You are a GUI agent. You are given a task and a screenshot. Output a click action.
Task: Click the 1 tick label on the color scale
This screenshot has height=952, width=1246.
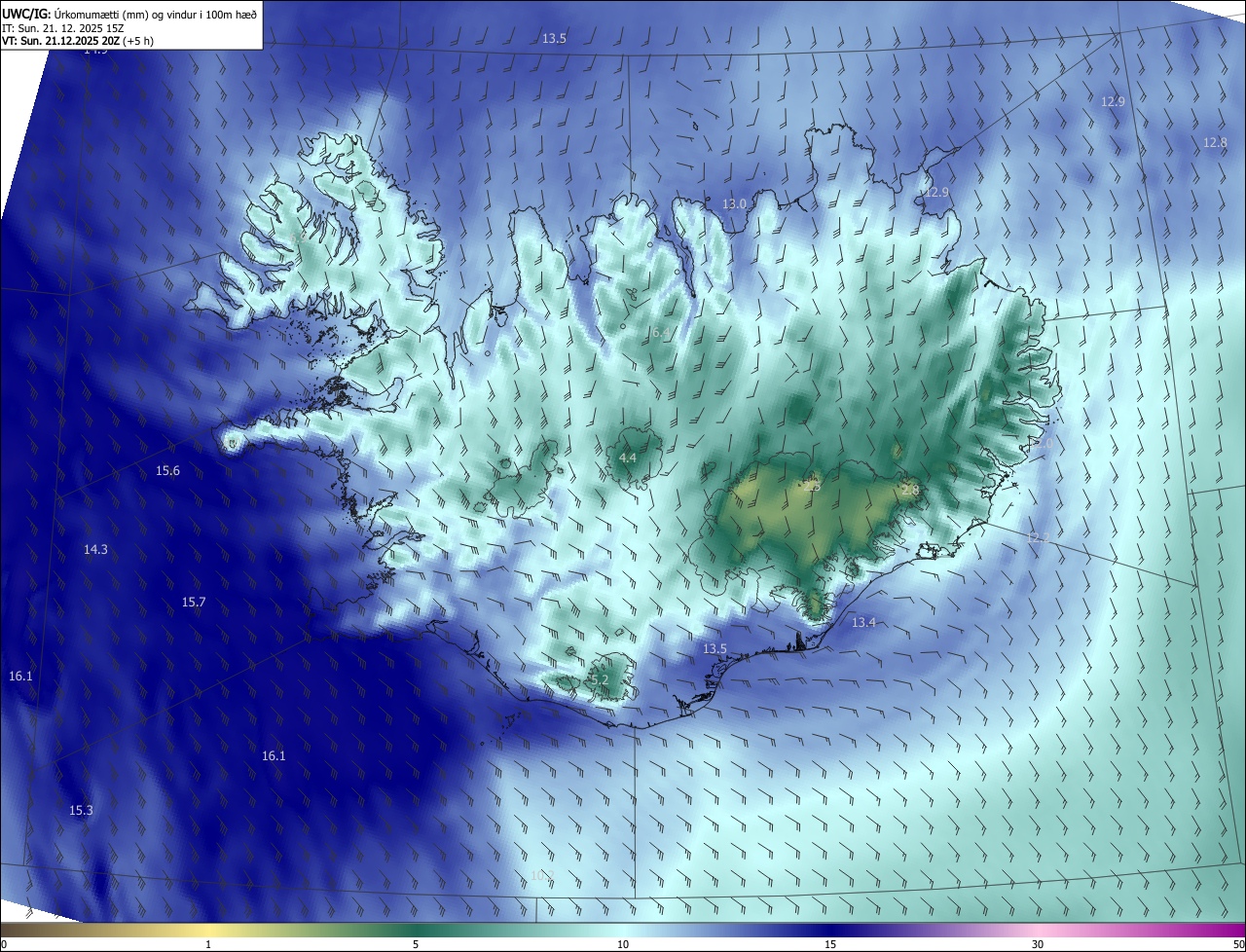tap(208, 944)
